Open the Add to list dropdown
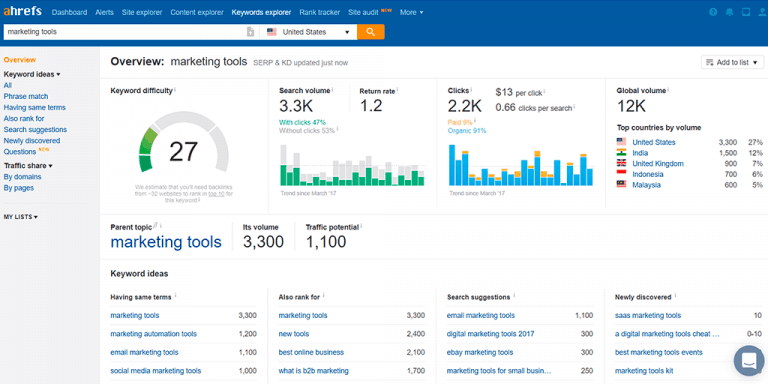The height and width of the screenshot is (384, 768). [733, 62]
